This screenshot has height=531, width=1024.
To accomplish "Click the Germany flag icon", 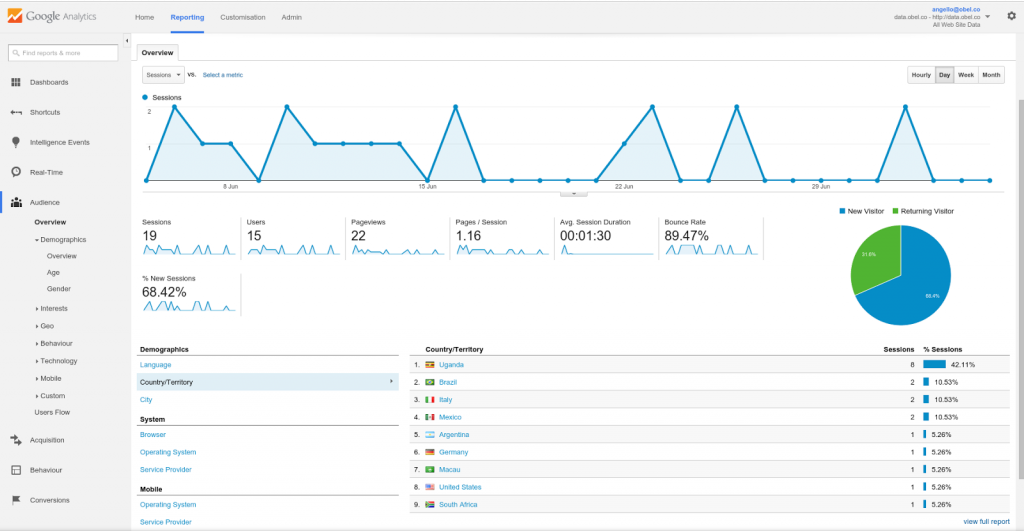I will (x=430, y=452).
